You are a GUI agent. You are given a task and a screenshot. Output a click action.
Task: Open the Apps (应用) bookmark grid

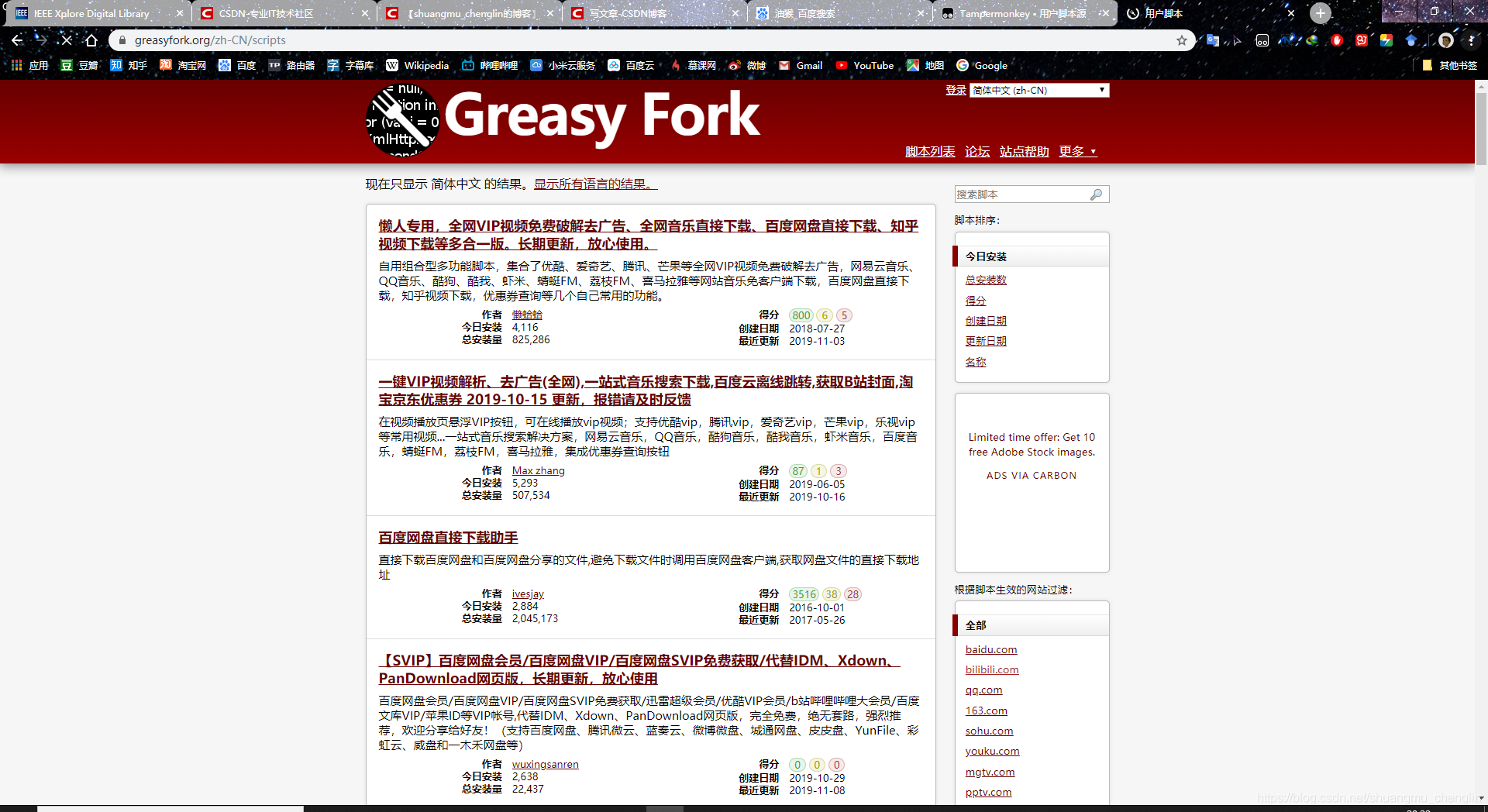coord(29,66)
